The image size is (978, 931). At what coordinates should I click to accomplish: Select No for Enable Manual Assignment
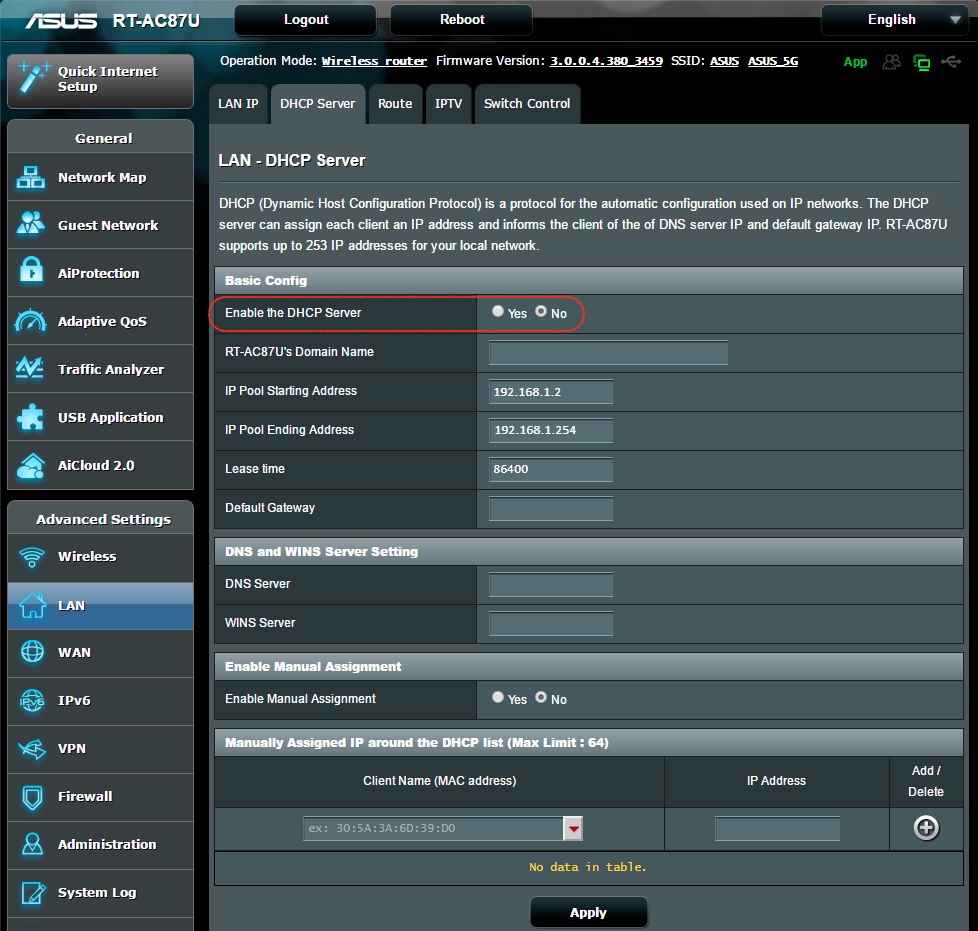pyautogui.click(x=541, y=697)
